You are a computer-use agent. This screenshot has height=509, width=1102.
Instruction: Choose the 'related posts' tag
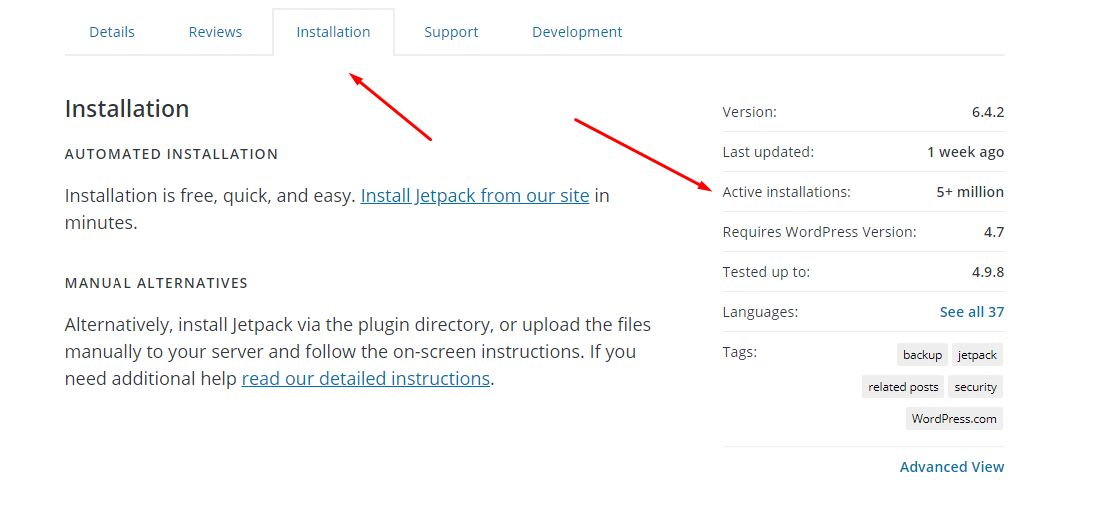point(903,387)
